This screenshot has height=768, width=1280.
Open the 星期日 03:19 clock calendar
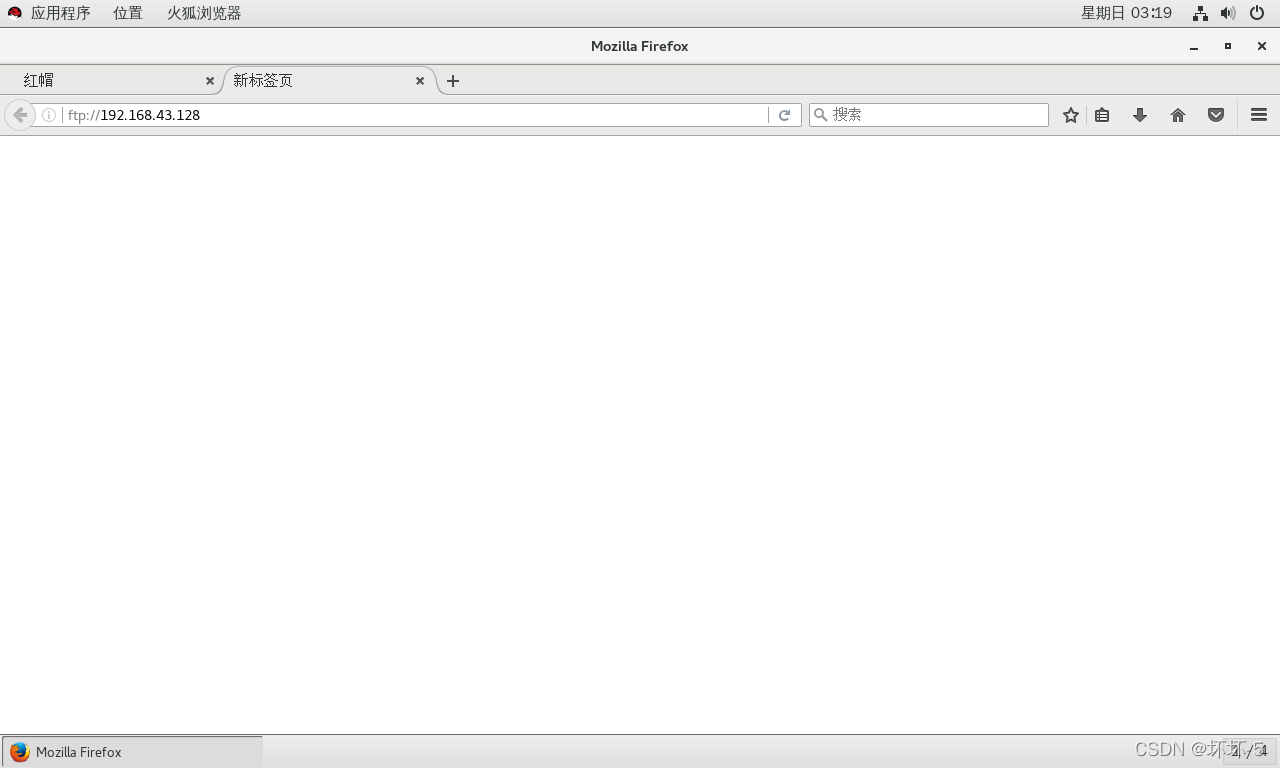point(1126,13)
